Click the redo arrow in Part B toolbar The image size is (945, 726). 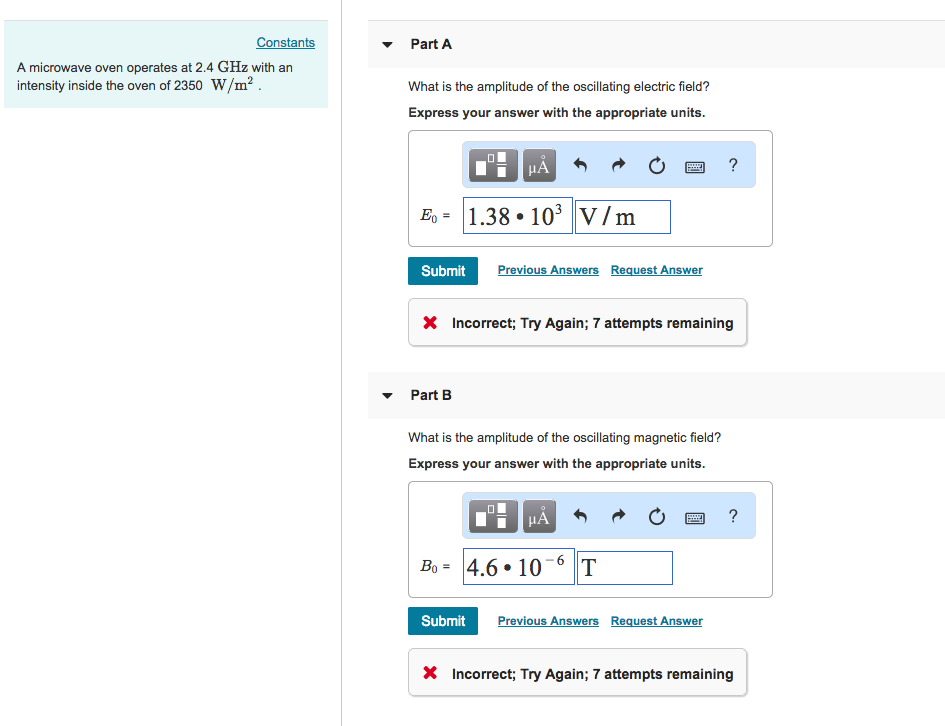[x=617, y=517]
